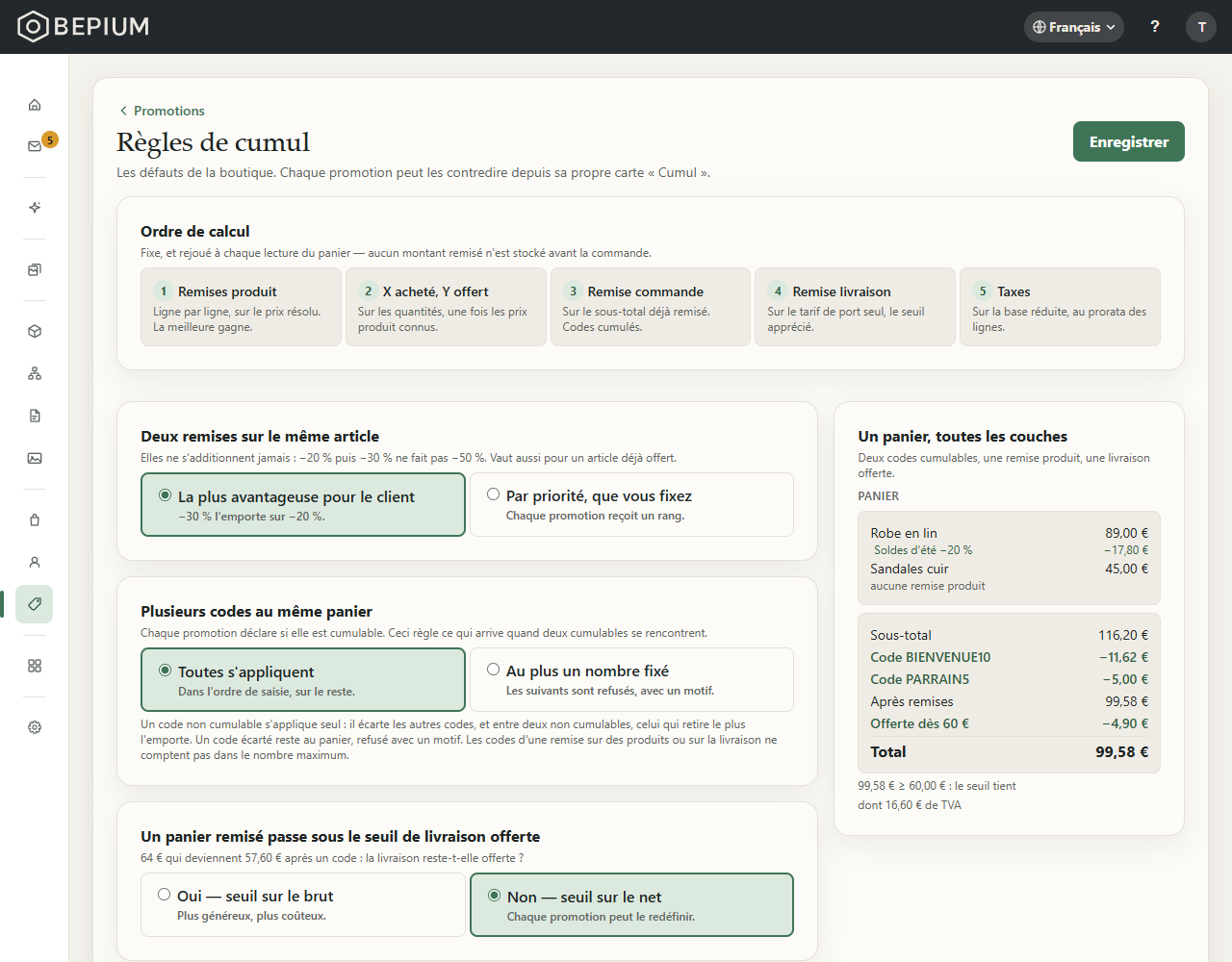Click the "Code BIENVENUE10" line in the cart
The image size is (1232, 962).
coord(1009,657)
